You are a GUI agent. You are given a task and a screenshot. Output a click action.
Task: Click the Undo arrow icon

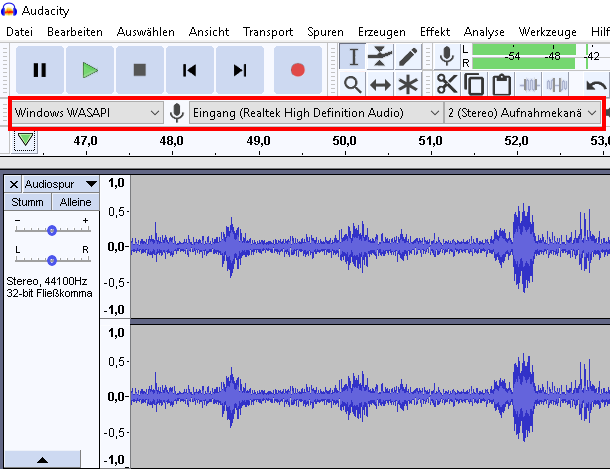tap(596, 84)
